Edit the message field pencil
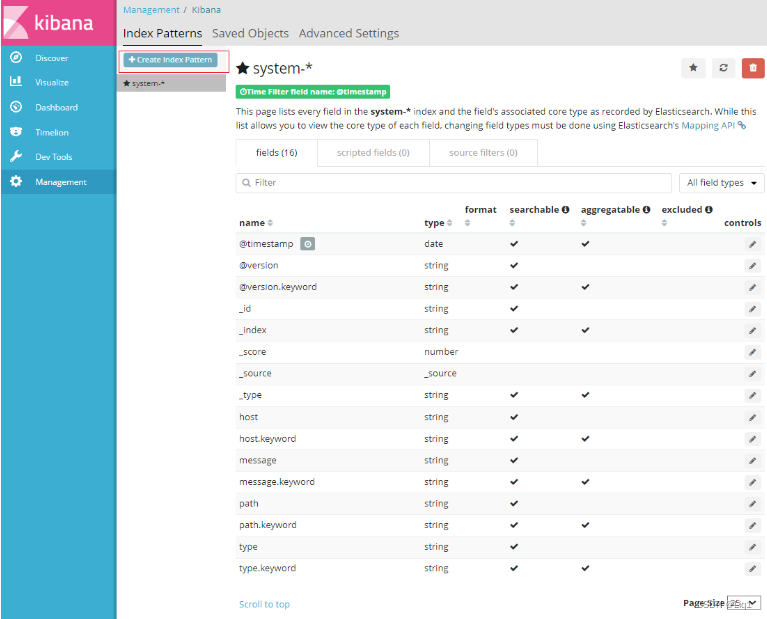This screenshot has width=767, height=619. [752, 460]
